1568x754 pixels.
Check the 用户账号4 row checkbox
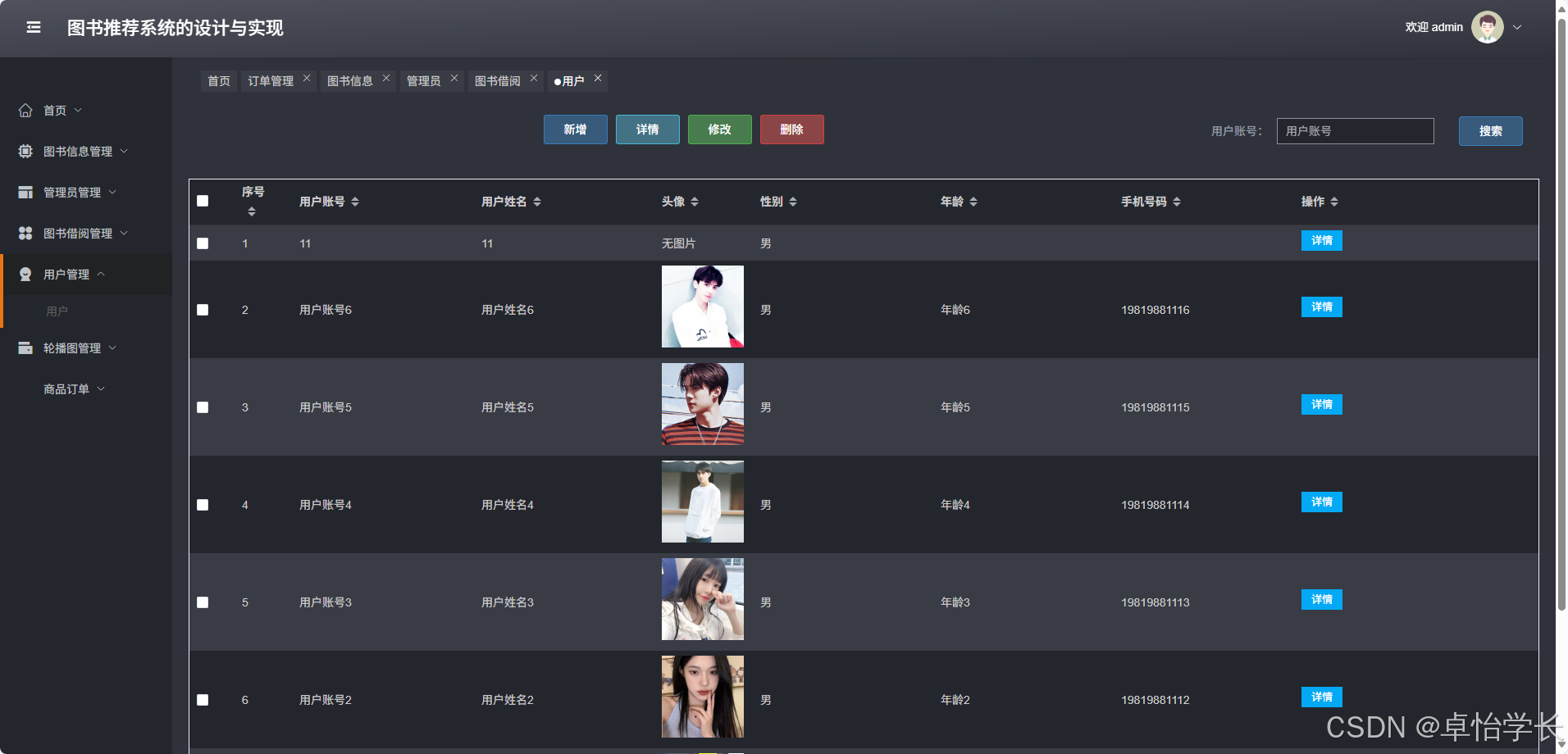(x=203, y=505)
